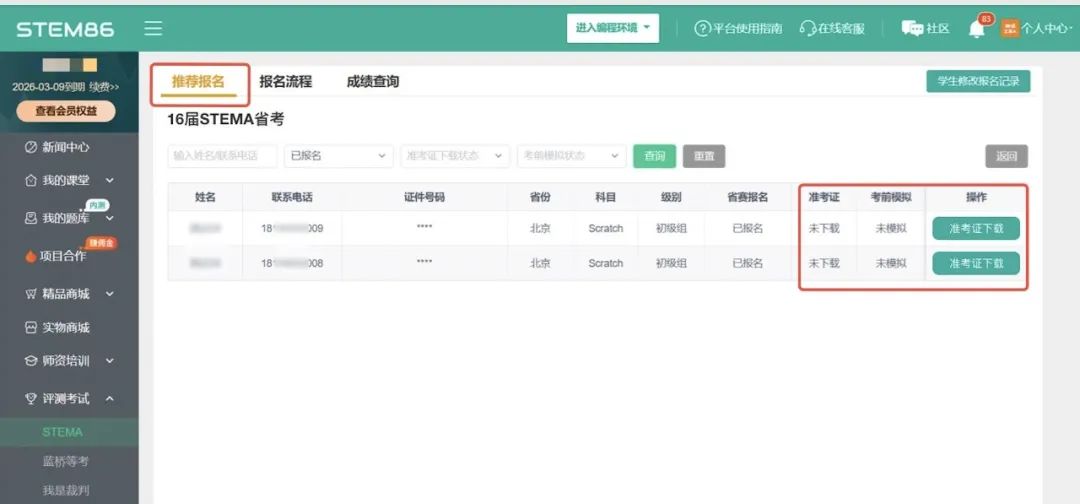This screenshot has height=504, width=1080.
Task: Switch to the 报名流程 tab
Action: pos(285,82)
